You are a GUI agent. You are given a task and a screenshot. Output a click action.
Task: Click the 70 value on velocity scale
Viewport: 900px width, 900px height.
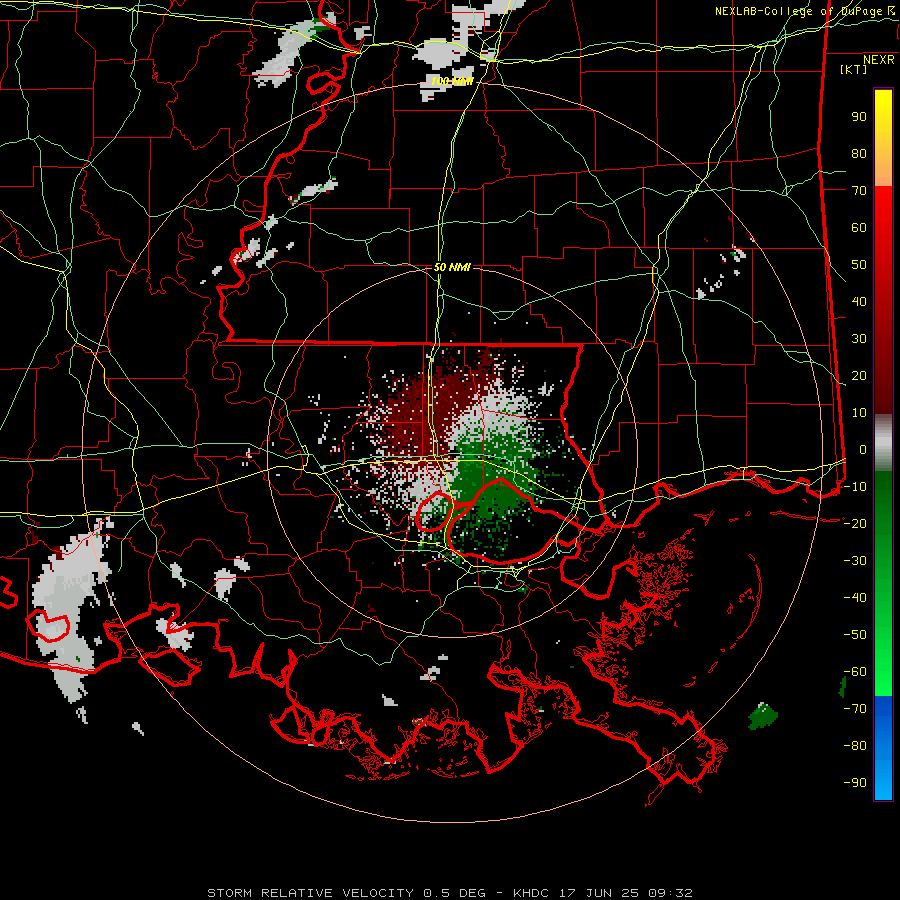point(859,191)
